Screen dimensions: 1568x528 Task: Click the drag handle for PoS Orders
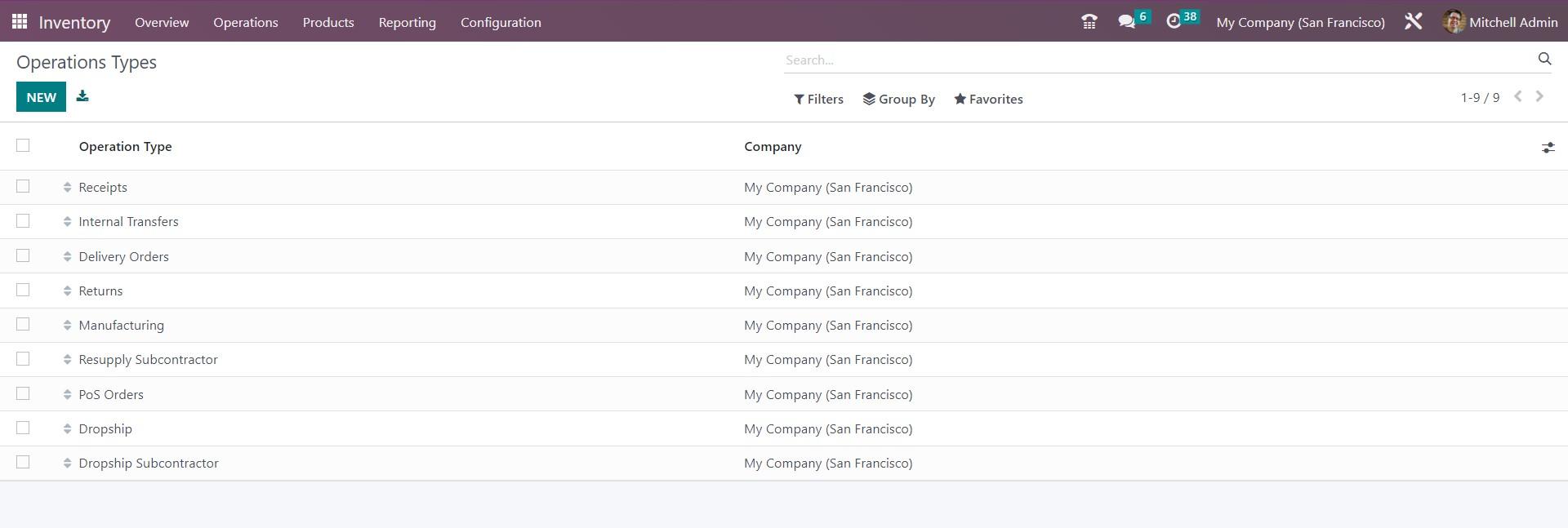[x=67, y=395]
